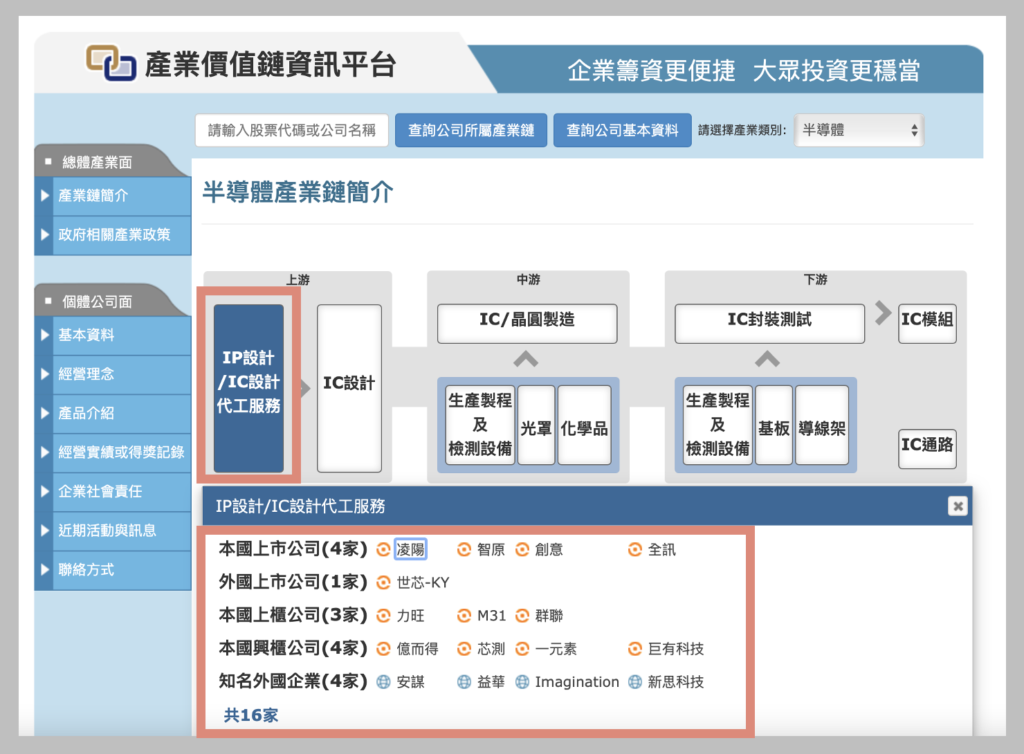The width and height of the screenshot is (1024, 754).
Task: Select the IC/晶圓製造 box
Action: tap(527, 323)
